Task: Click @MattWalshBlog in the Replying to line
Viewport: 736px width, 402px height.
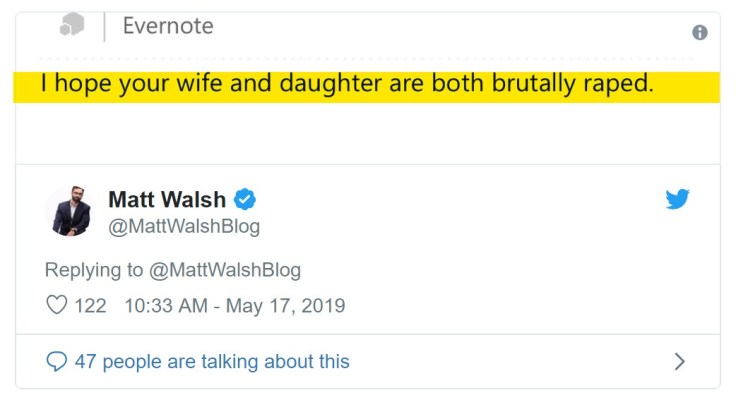Action: (x=226, y=270)
